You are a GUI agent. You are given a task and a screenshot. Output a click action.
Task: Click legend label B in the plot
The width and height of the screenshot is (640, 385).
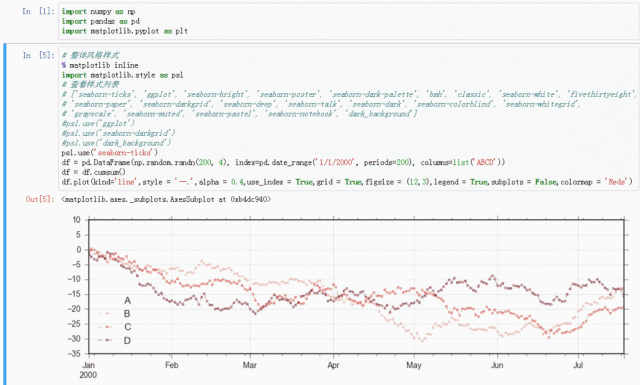point(127,314)
